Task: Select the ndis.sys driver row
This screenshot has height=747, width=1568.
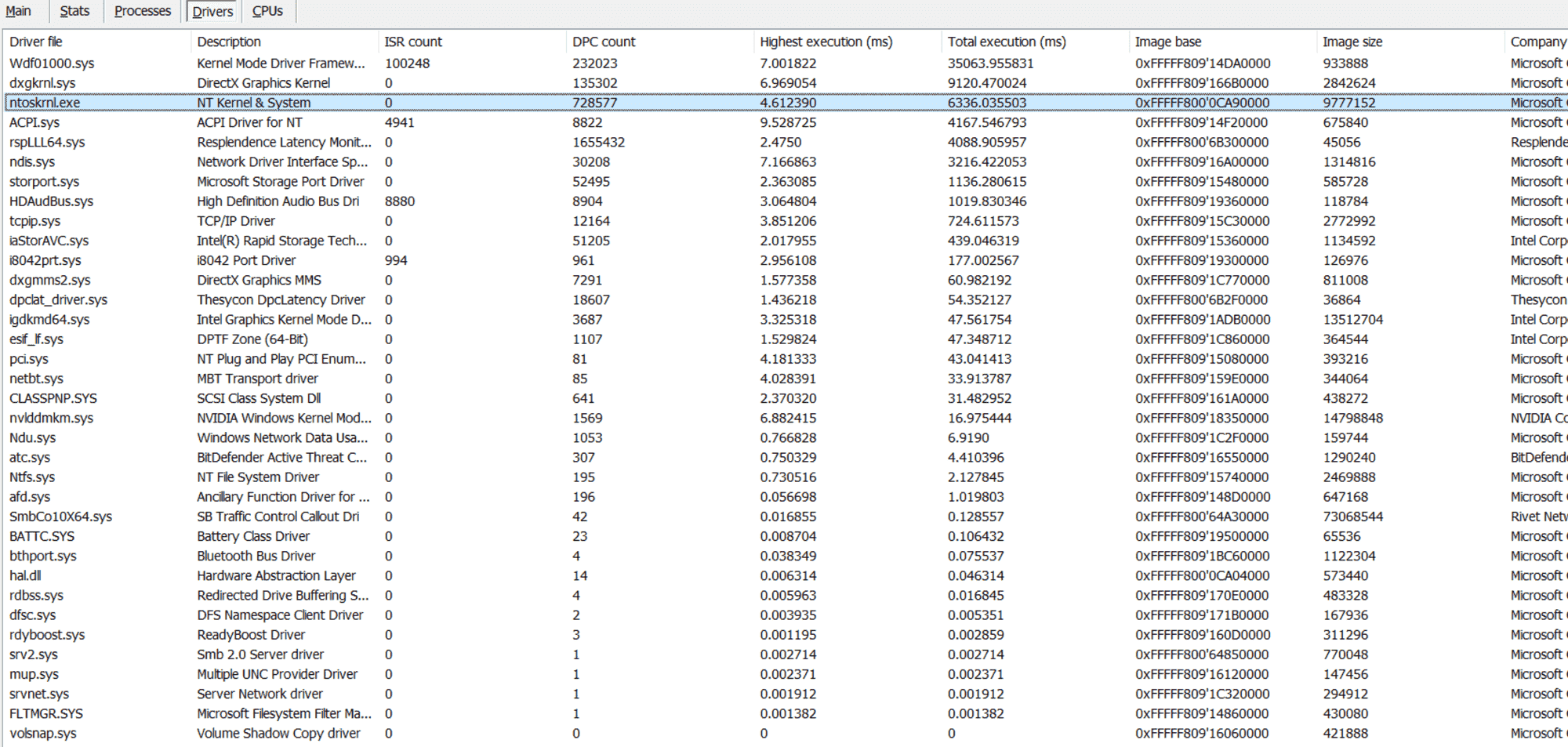Action: [786, 161]
